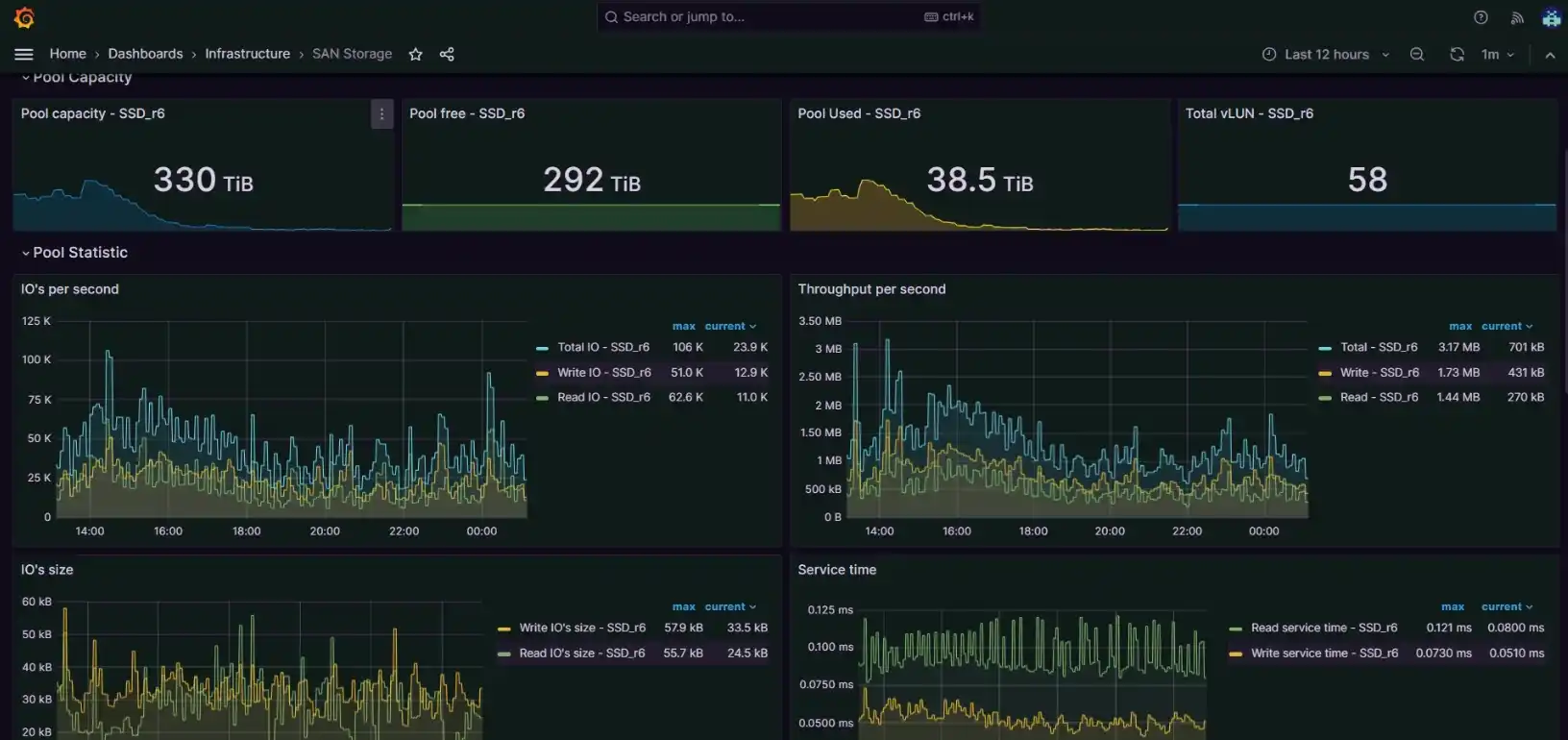
Task: Open the user profile avatar
Action: click(1551, 17)
